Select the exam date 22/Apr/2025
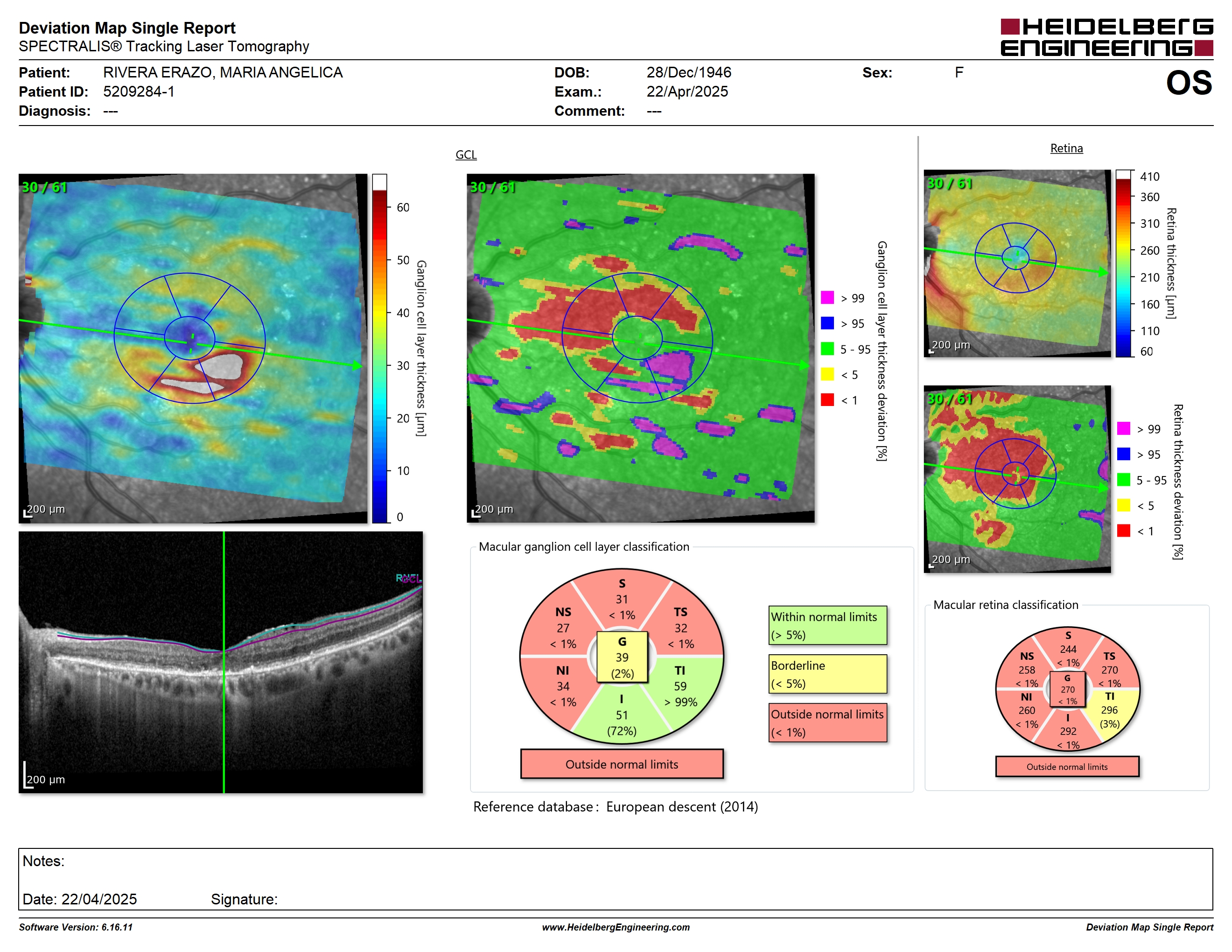Image resolution: width=1232 pixels, height=952 pixels. [x=687, y=91]
